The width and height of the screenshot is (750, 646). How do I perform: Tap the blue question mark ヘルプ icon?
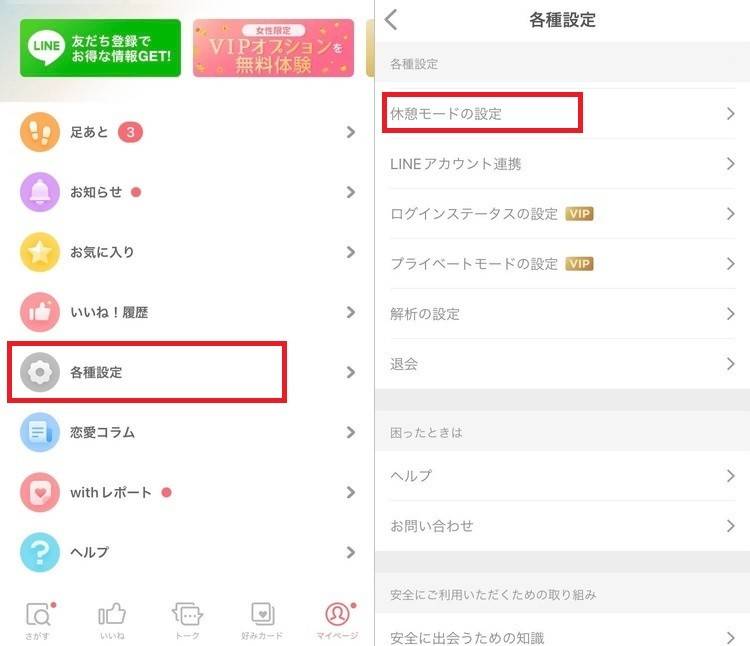click(x=40, y=552)
